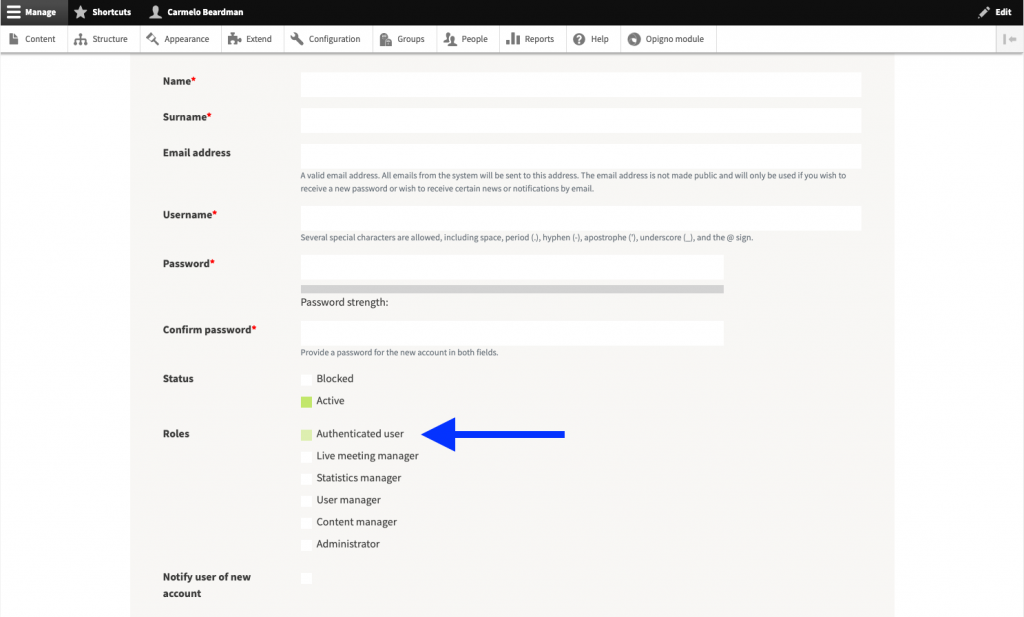The image size is (1024, 617).
Task: Toggle Notify user of new account checkbox
Action: tap(306, 578)
